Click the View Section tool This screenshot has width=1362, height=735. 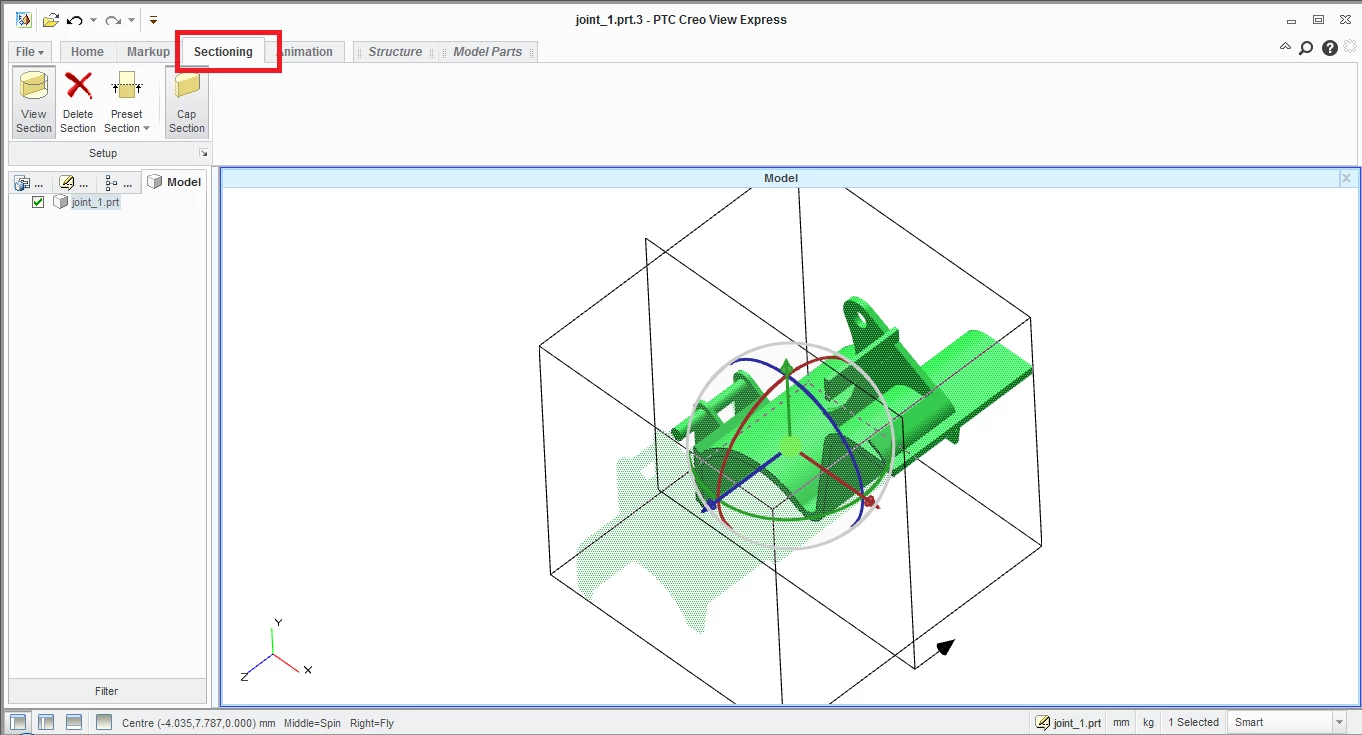[34, 102]
